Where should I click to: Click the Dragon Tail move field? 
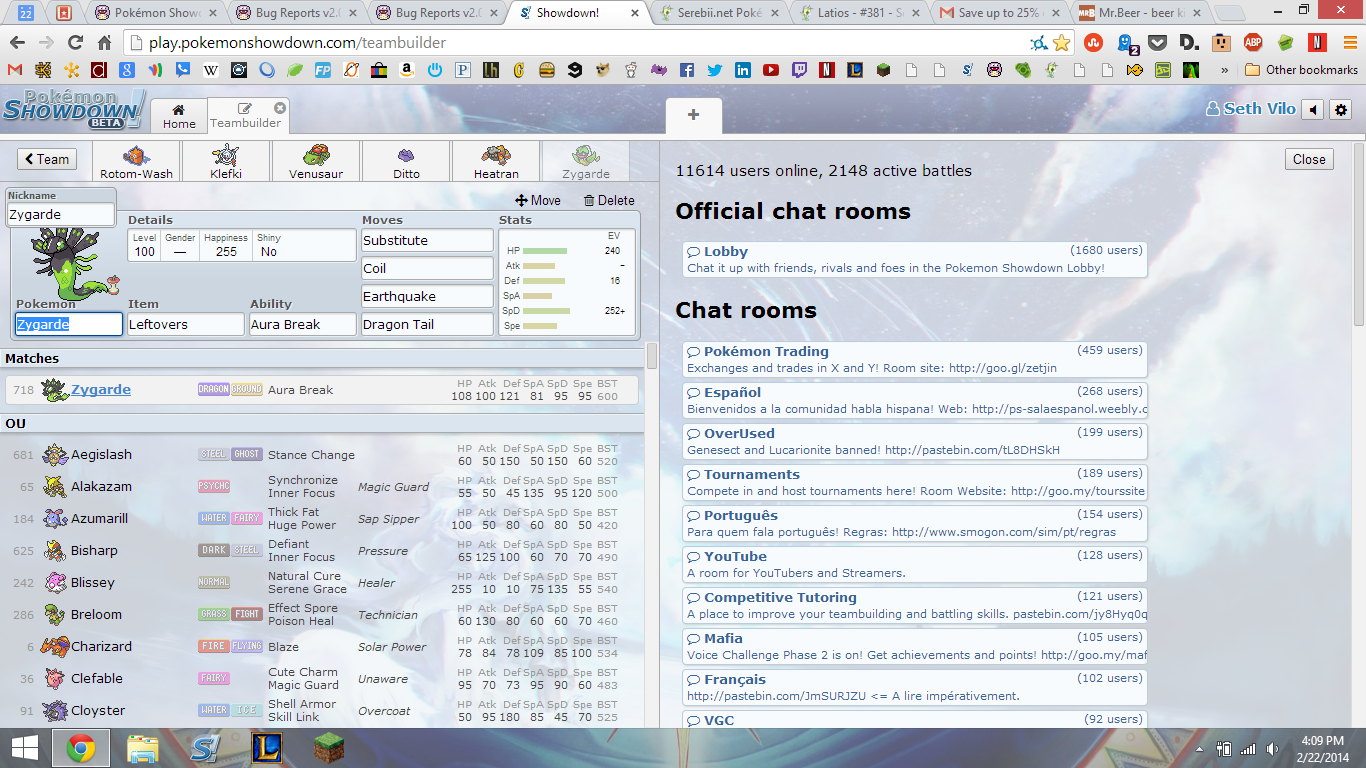[x=427, y=324]
